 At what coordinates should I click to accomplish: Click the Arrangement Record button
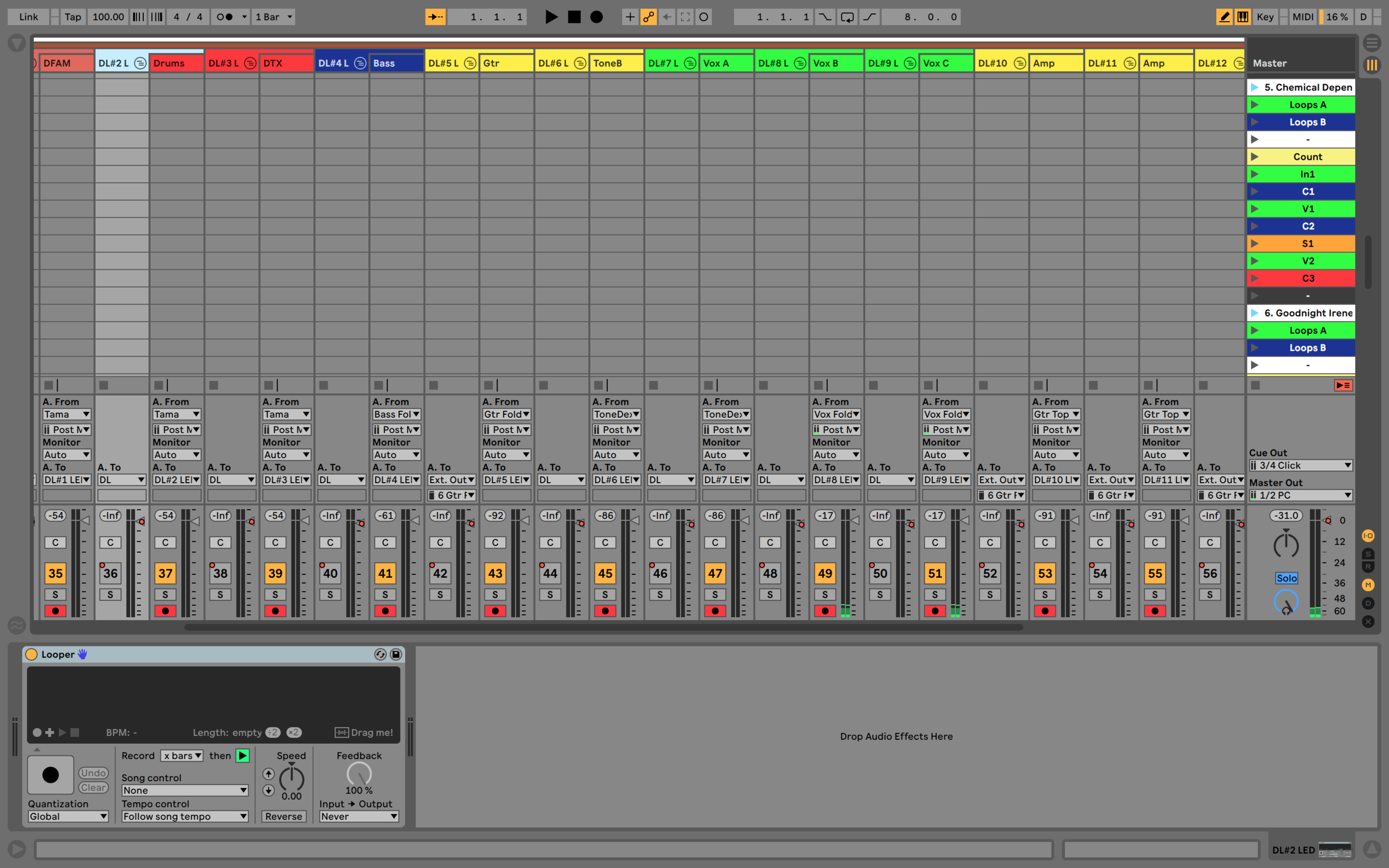click(x=597, y=17)
